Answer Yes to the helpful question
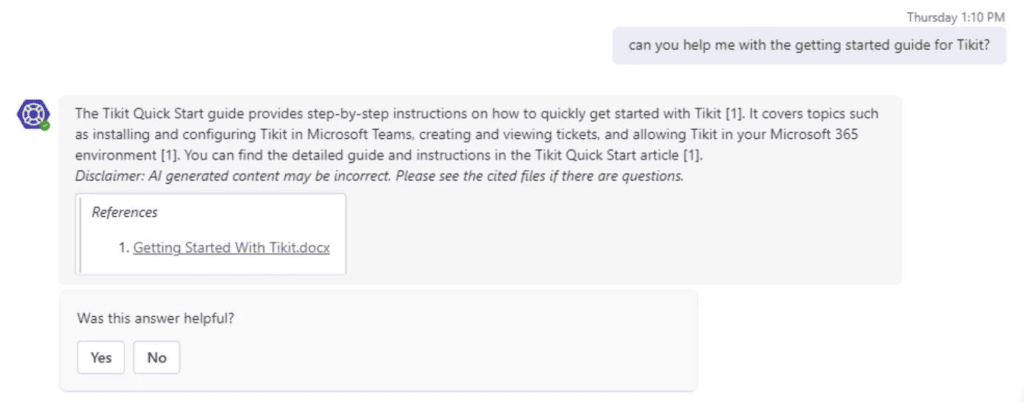This screenshot has height=403, width=1024. 101,357
